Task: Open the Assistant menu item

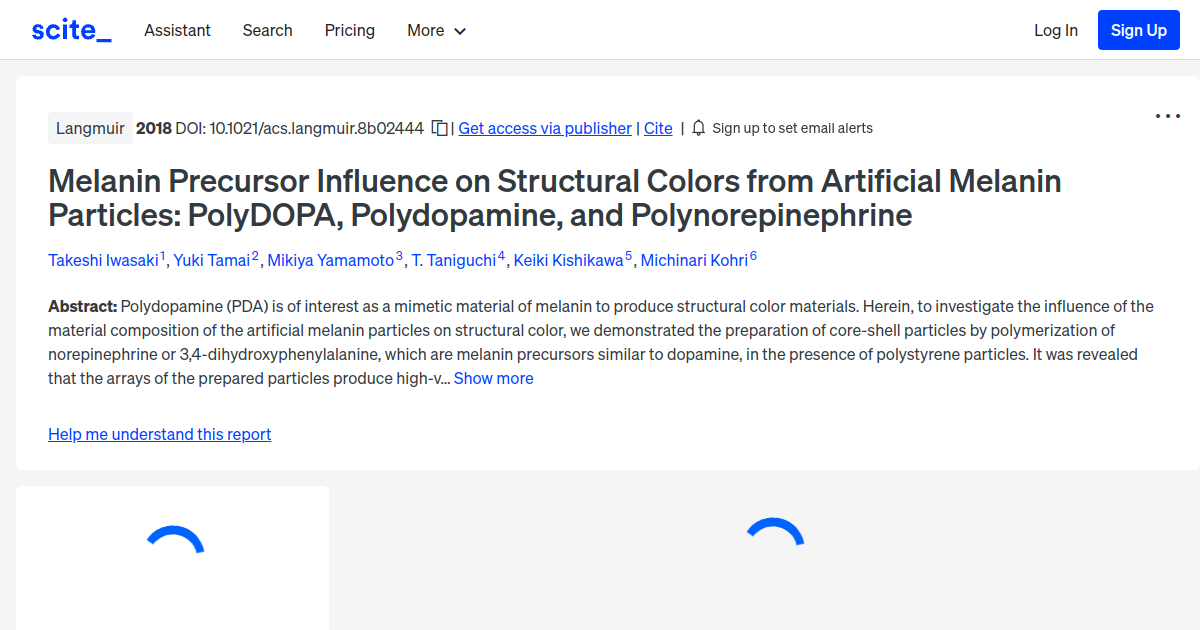Action: point(177,30)
